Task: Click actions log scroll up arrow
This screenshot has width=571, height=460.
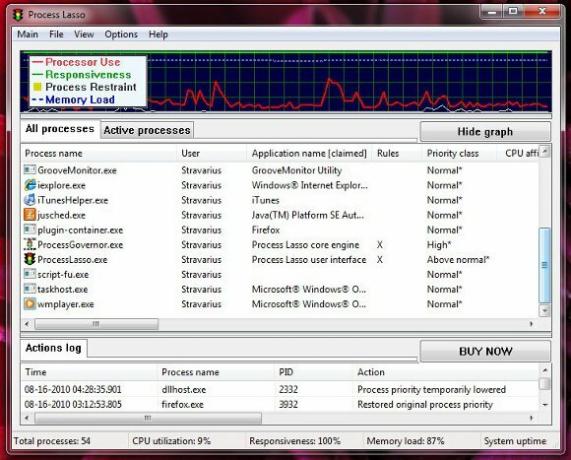Action: 545,370
